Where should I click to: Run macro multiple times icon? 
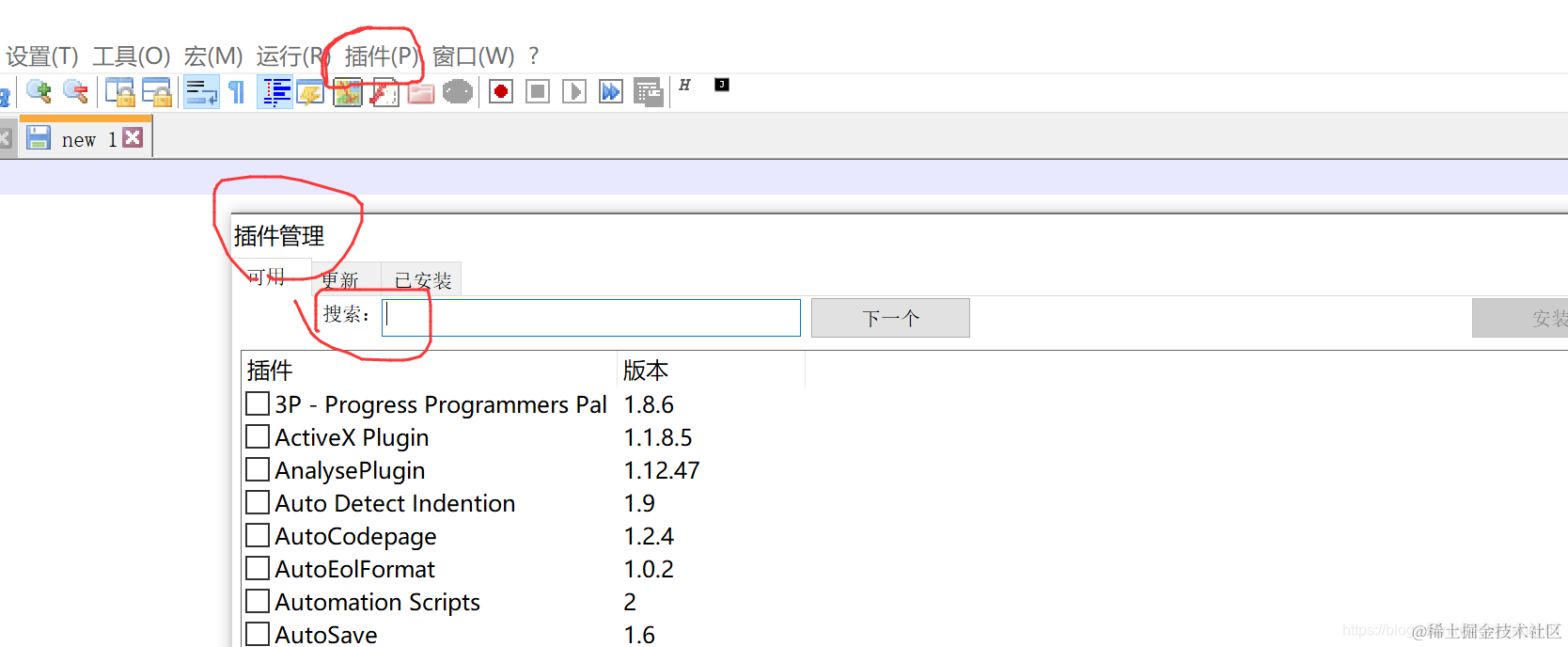(x=611, y=91)
